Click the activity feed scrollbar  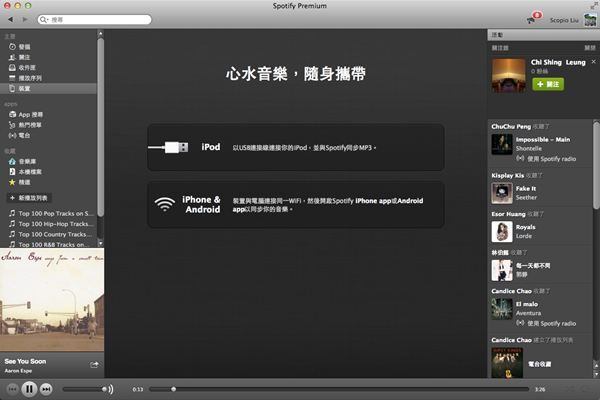pos(596,165)
